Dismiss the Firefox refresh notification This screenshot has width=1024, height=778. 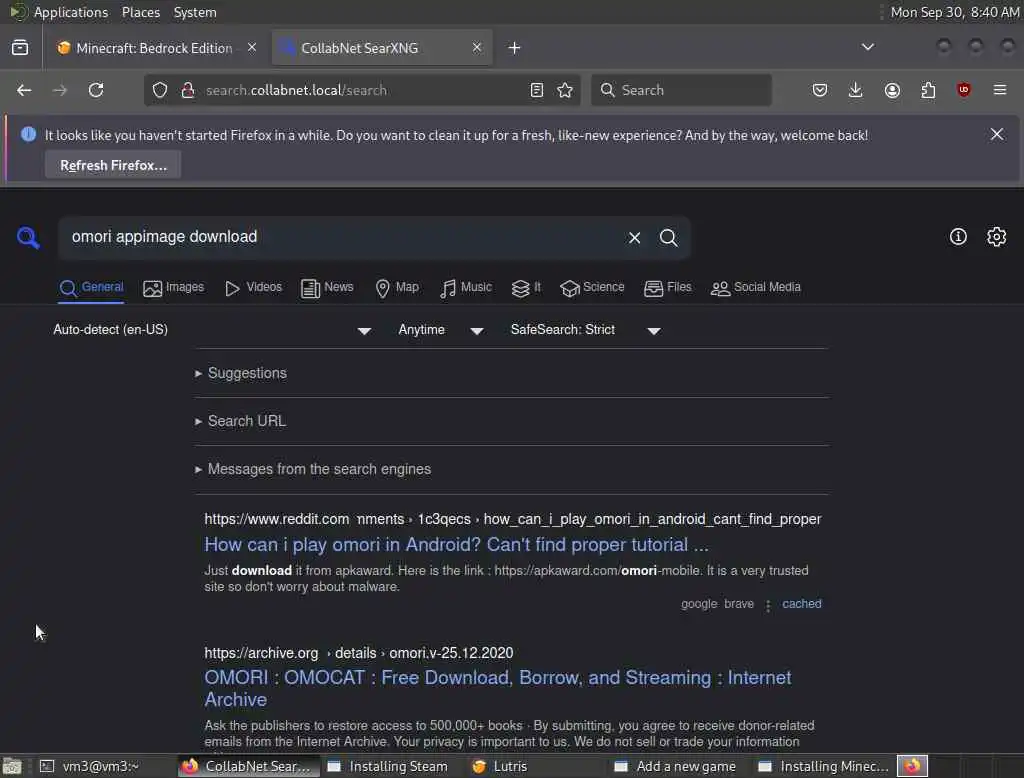point(997,135)
